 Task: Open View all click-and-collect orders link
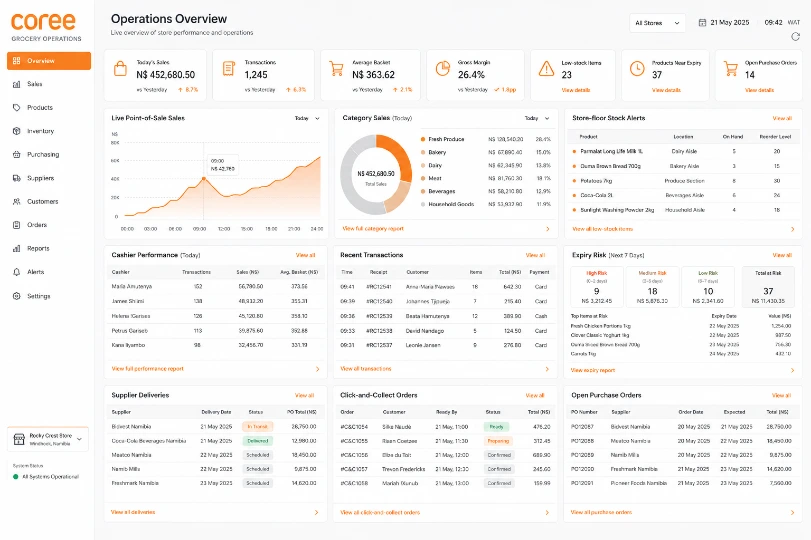coord(380,513)
